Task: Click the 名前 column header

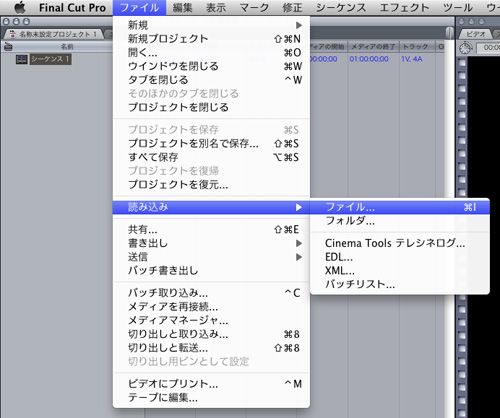Action: [x=67, y=47]
